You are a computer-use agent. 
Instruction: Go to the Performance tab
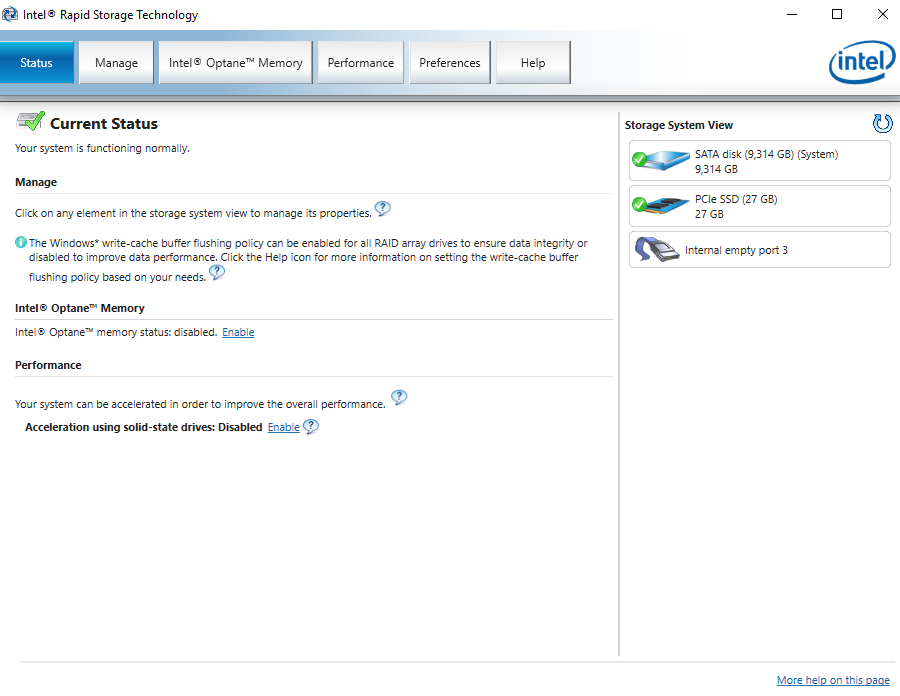360,63
